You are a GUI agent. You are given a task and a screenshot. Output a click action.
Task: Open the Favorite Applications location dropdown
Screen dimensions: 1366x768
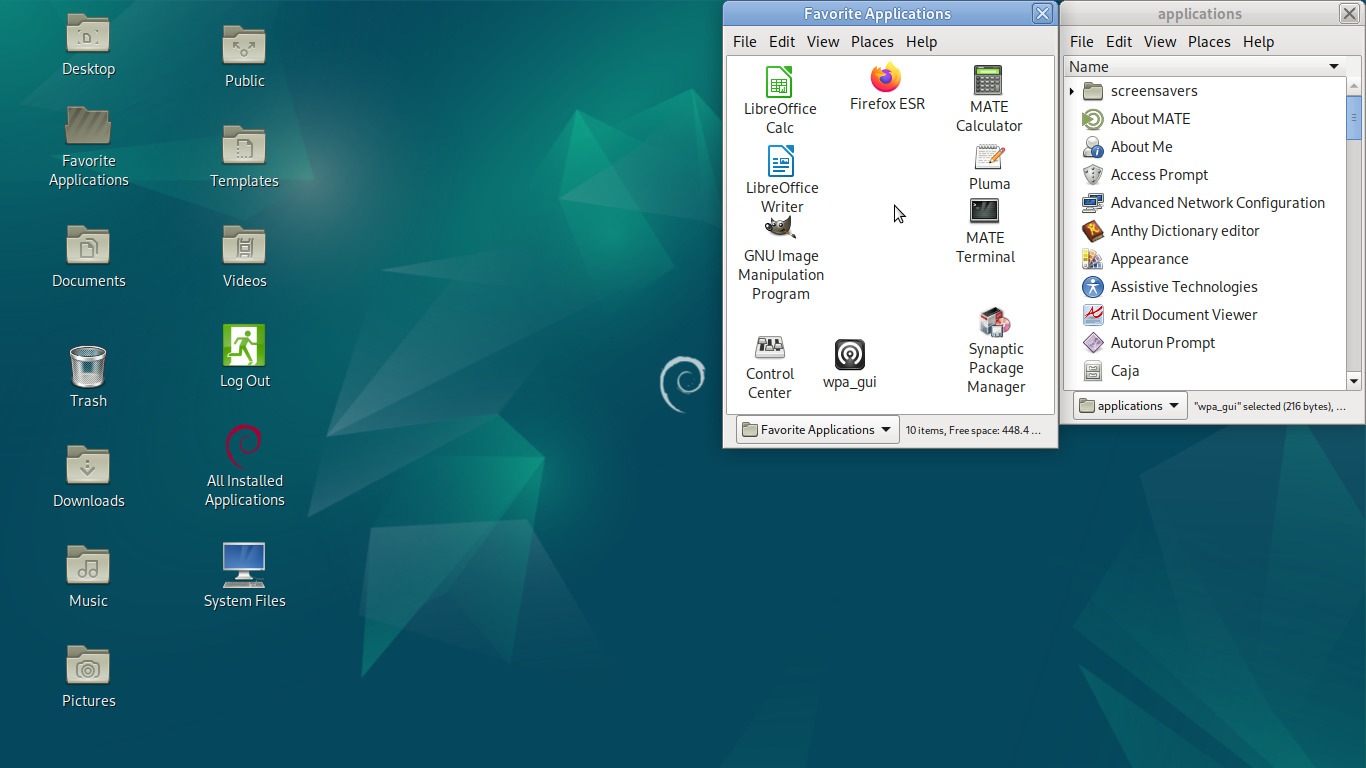[x=818, y=430]
